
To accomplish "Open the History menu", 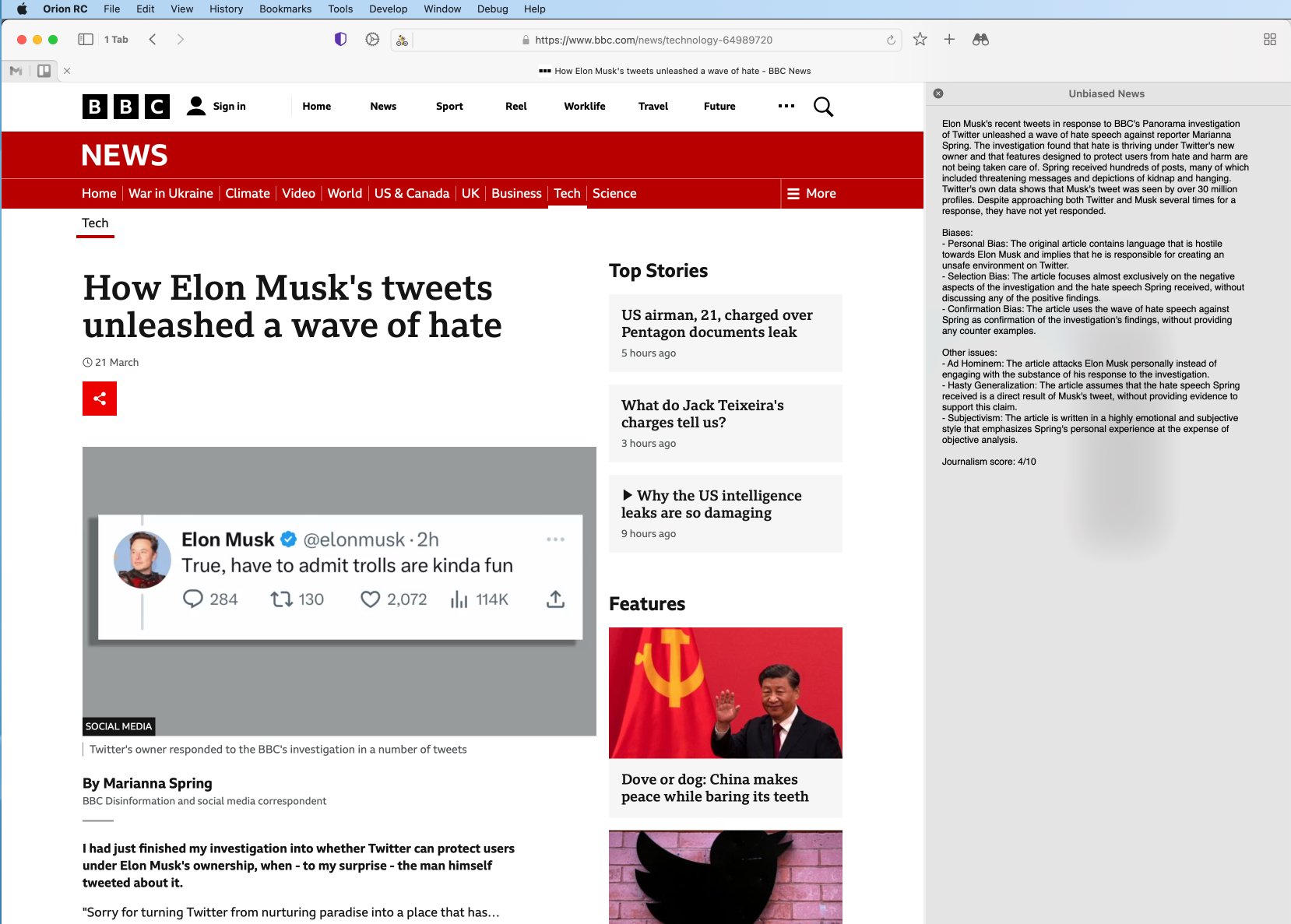I will coord(227,9).
